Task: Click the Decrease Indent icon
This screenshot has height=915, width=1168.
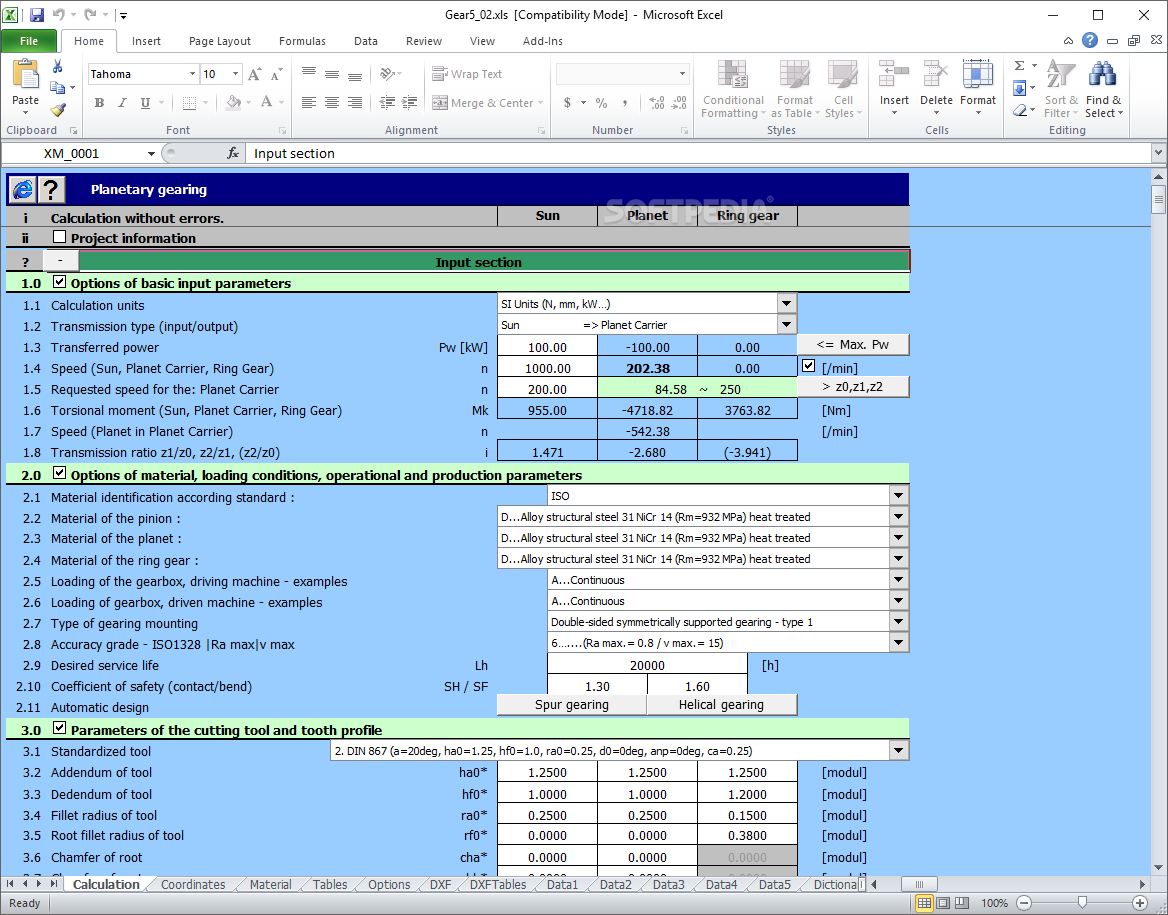Action: point(387,103)
